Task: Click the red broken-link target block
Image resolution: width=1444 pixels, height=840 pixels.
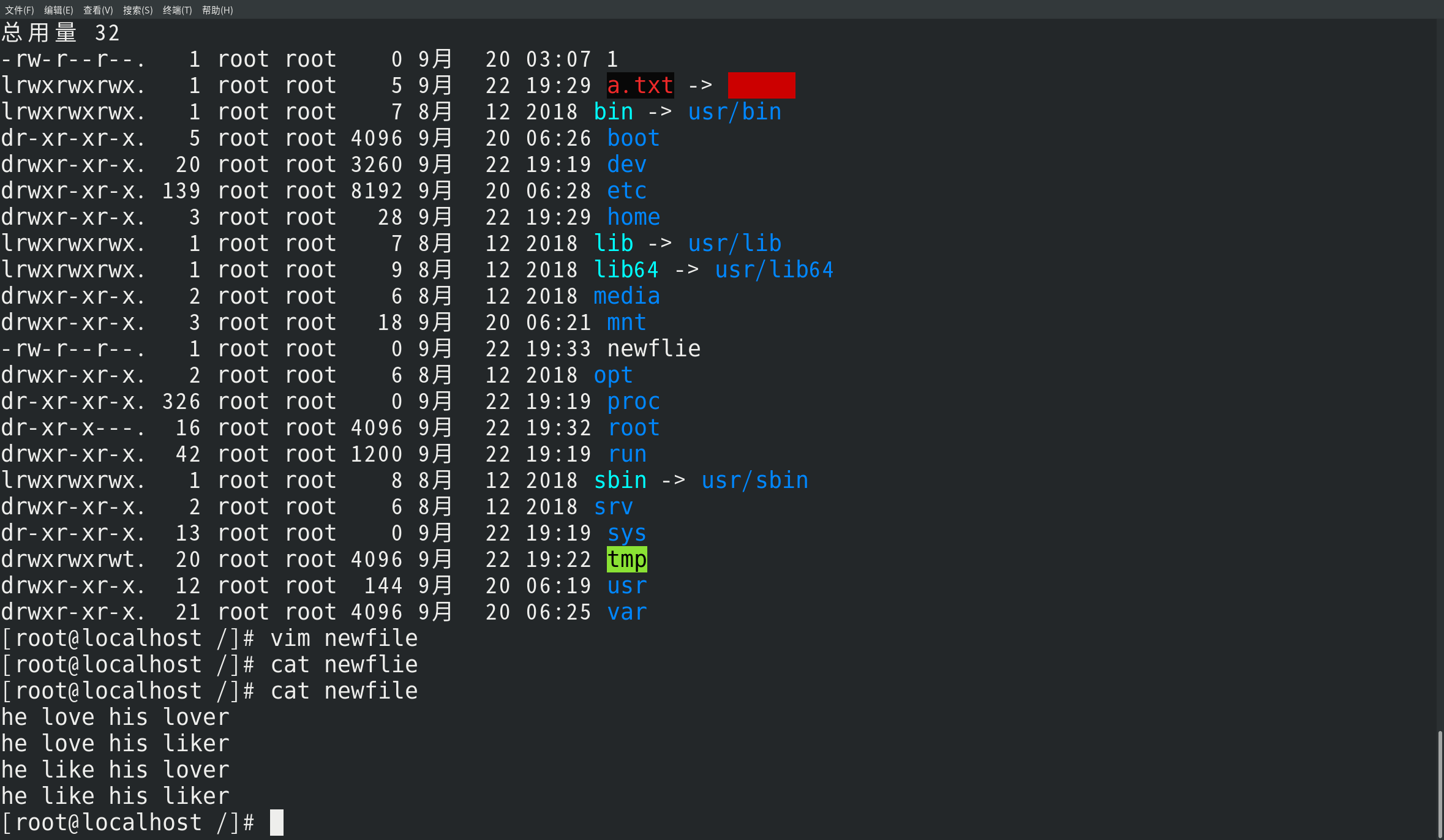Action: tap(761, 85)
